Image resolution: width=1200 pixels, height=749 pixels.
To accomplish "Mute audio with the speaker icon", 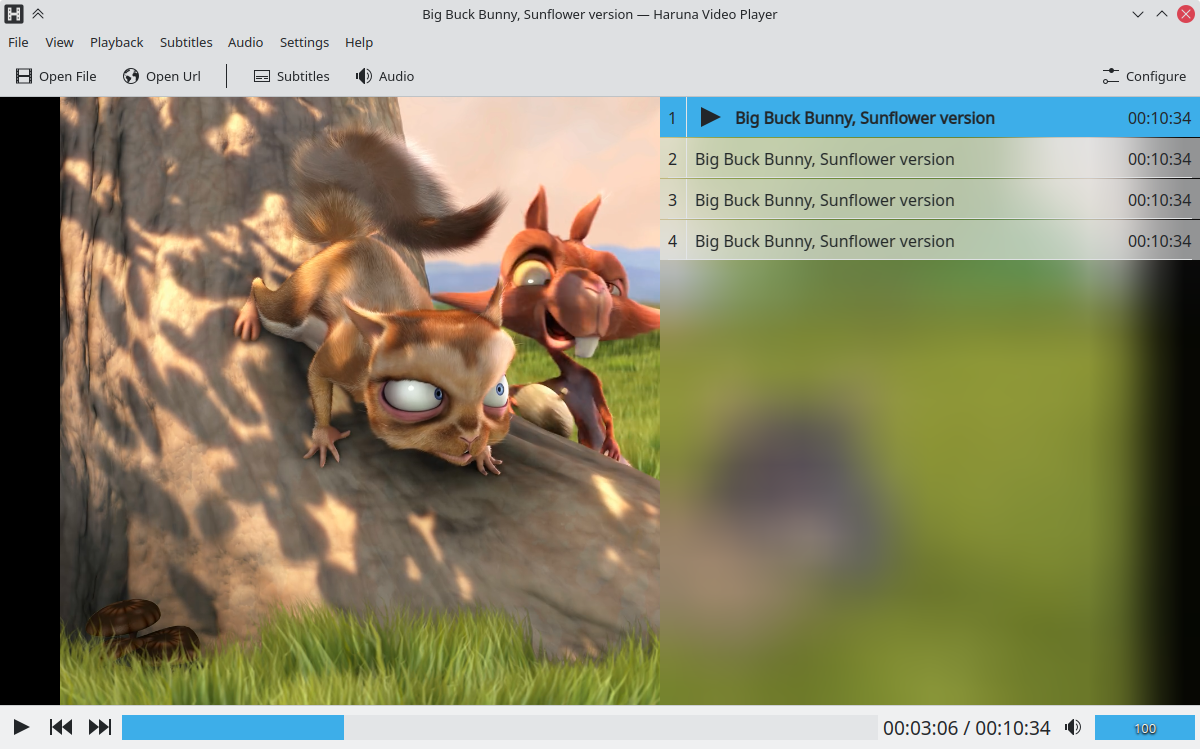I will [1073, 727].
